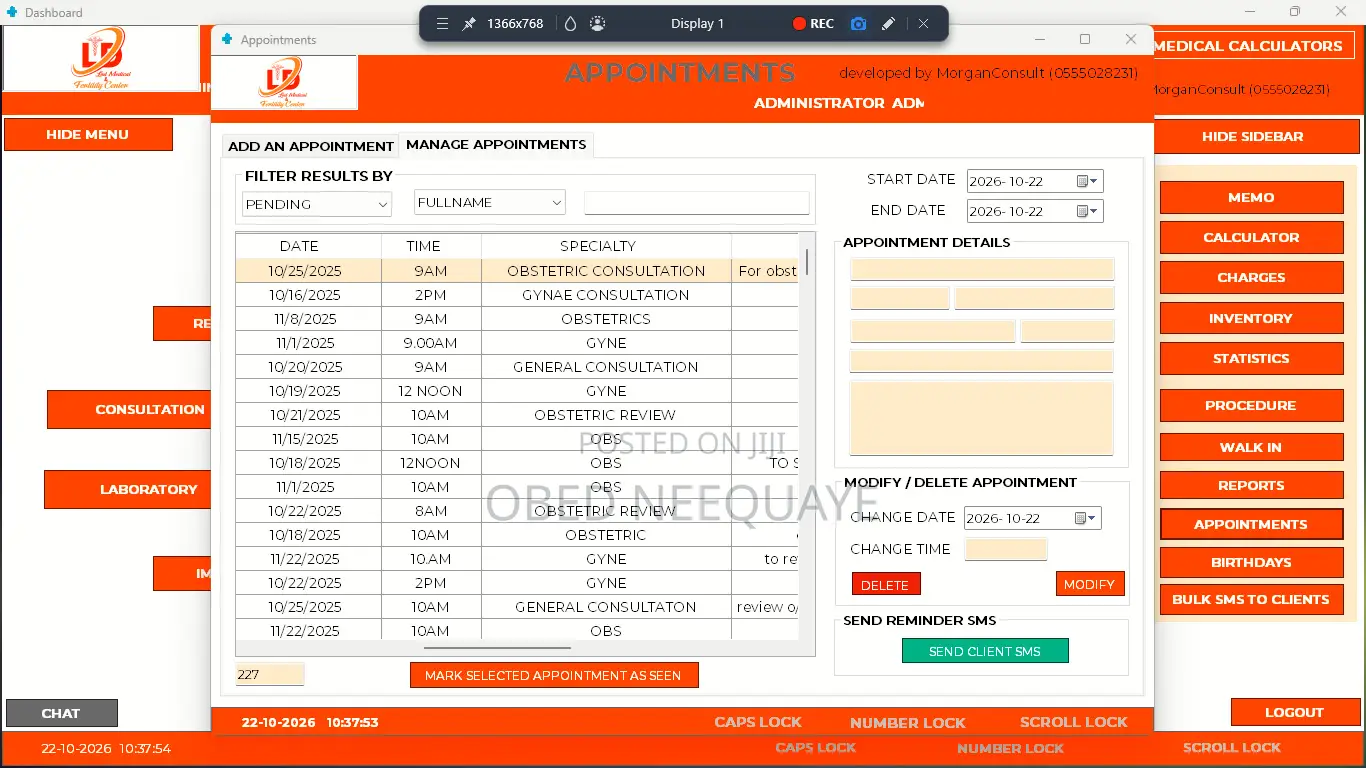Expand the FULLNAME filter field dropdown
Viewport: 1366px width, 768px height.
(x=558, y=202)
